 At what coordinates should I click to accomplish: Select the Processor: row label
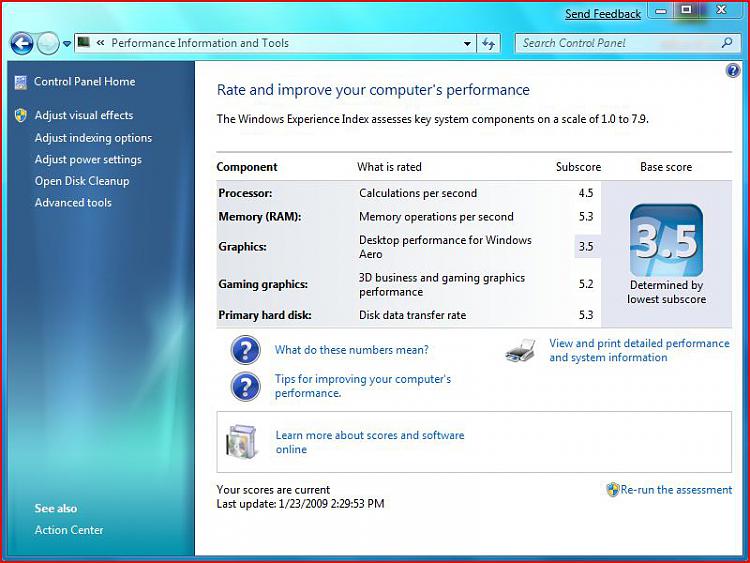click(245, 193)
